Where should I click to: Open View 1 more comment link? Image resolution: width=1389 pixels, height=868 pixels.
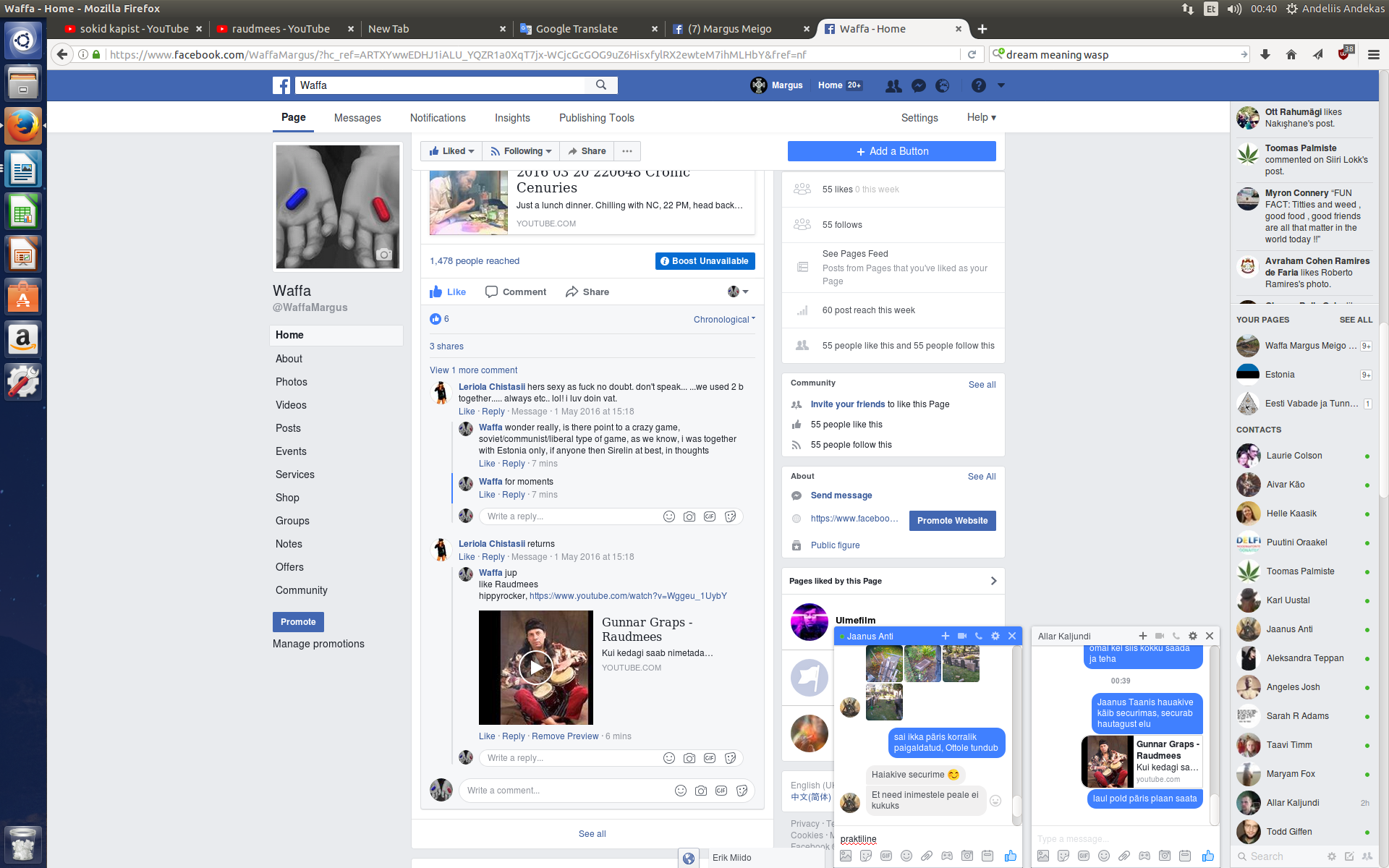pyautogui.click(x=474, y=370)
